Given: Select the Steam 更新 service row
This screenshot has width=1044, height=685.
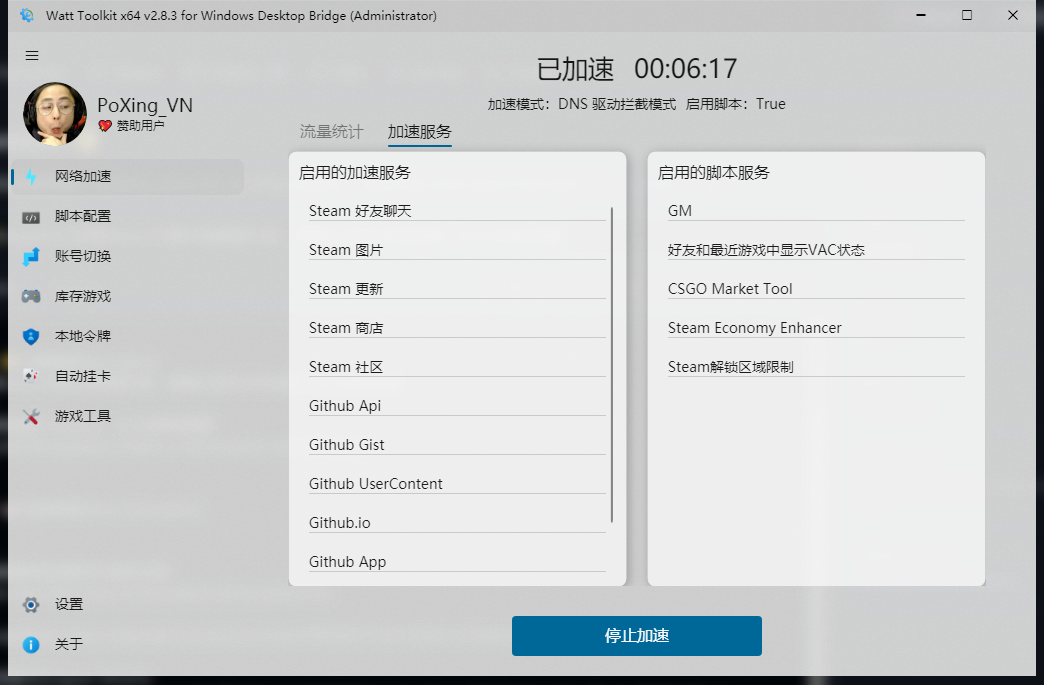Looking at the screenshot, I should click(457, 289).
